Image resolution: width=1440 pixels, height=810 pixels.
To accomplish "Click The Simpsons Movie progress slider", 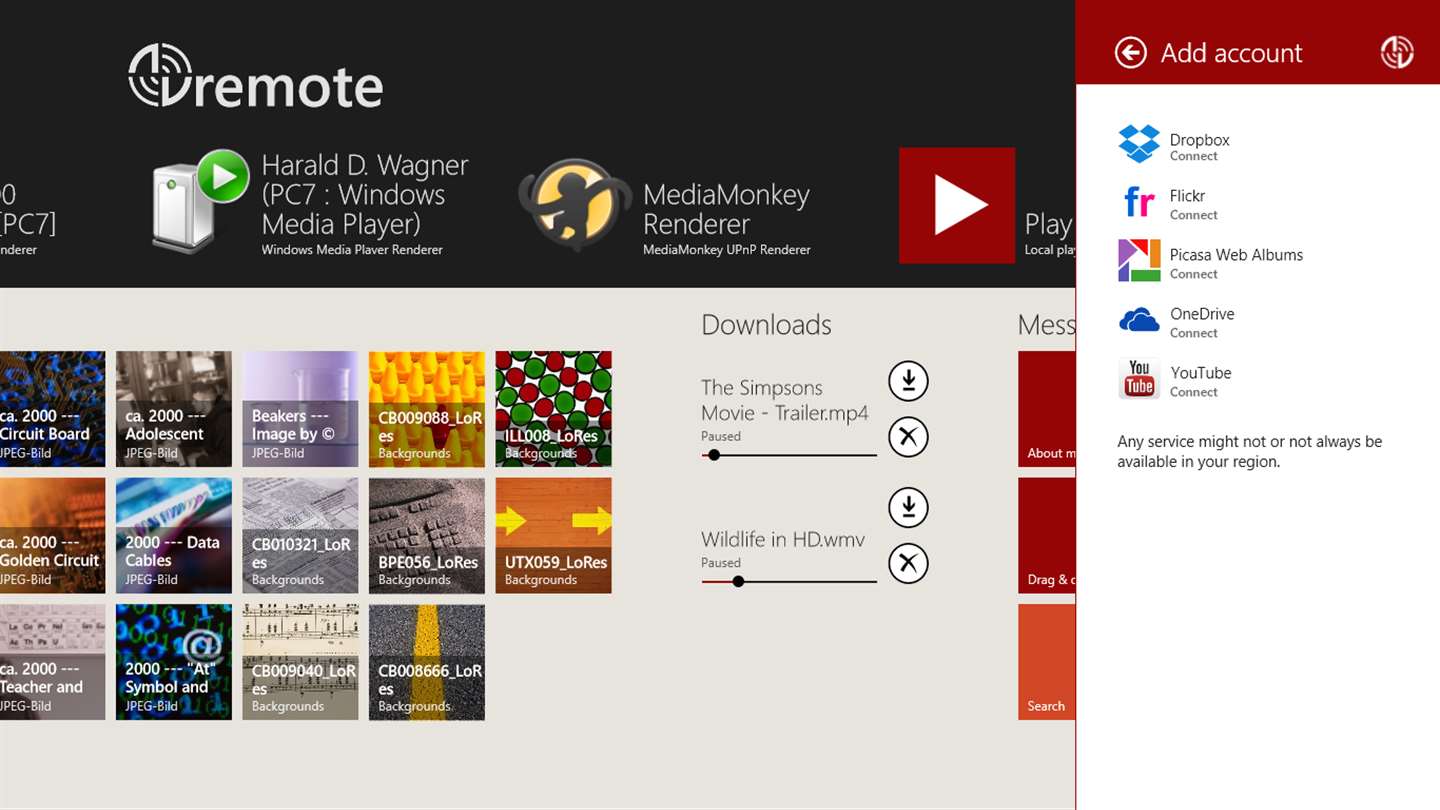I will tap(789, 455).
